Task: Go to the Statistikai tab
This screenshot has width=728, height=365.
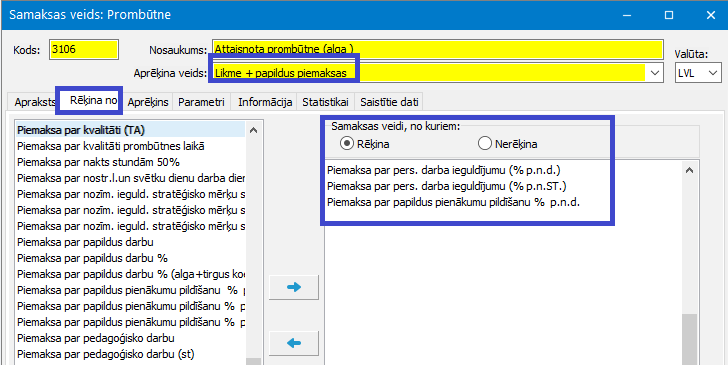Action: pos(325,102)
